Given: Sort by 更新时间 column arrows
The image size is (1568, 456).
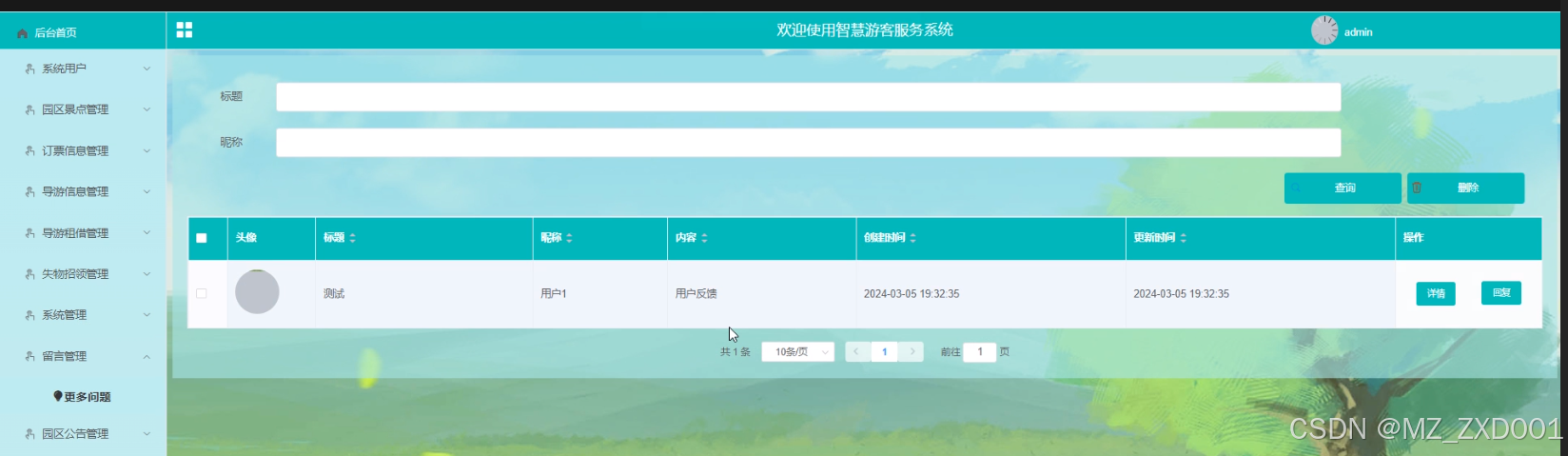Looking at the screenshot, I should 1183,238.
